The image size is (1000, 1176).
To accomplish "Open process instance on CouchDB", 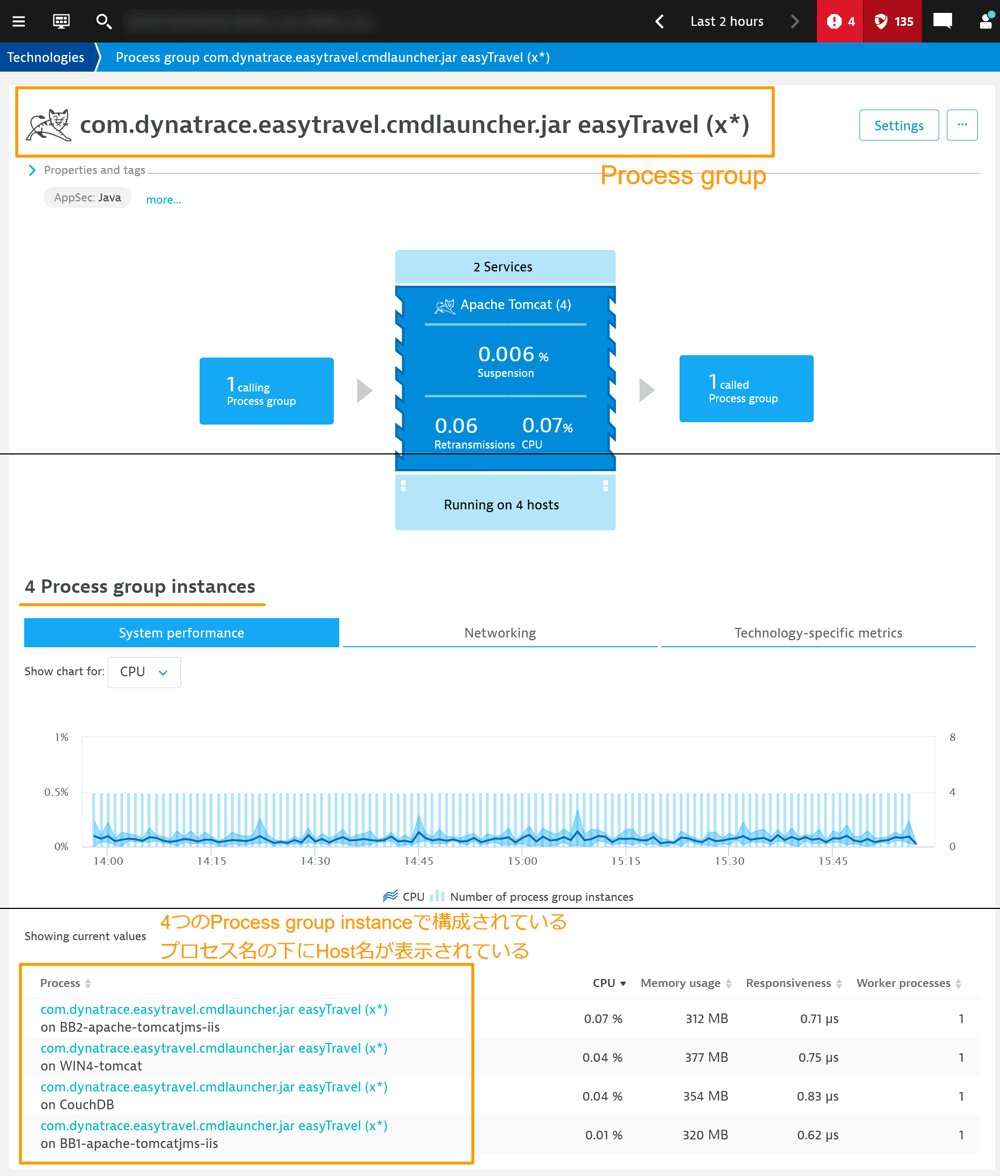I will pos(214,1088).
